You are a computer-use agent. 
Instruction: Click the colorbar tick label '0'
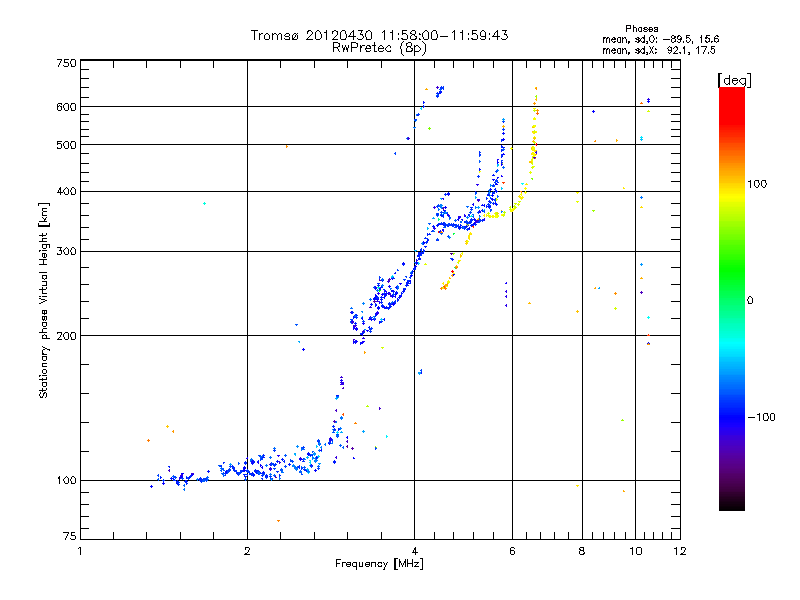tap(750, 301)
